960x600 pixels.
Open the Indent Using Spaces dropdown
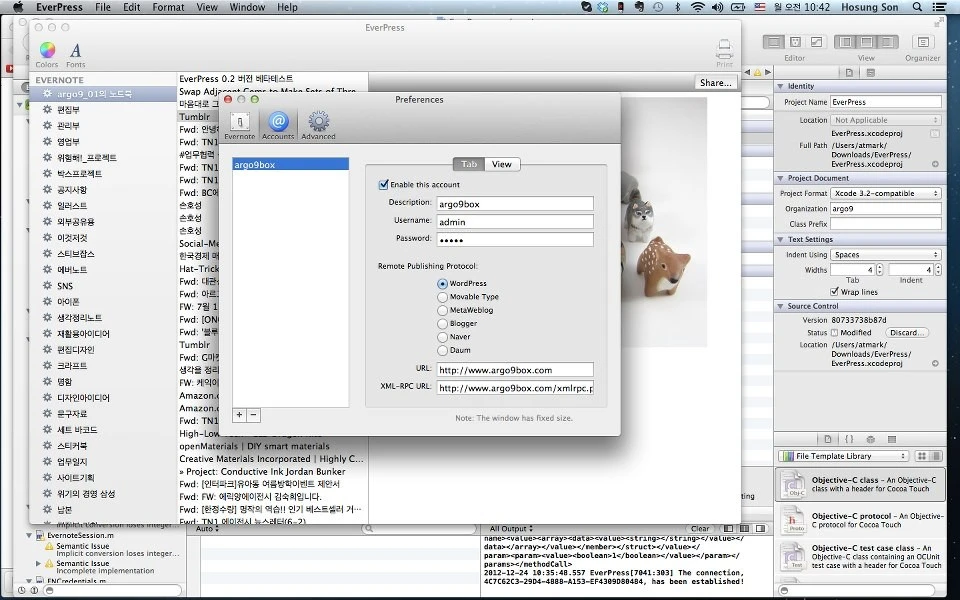click(885, 255)
